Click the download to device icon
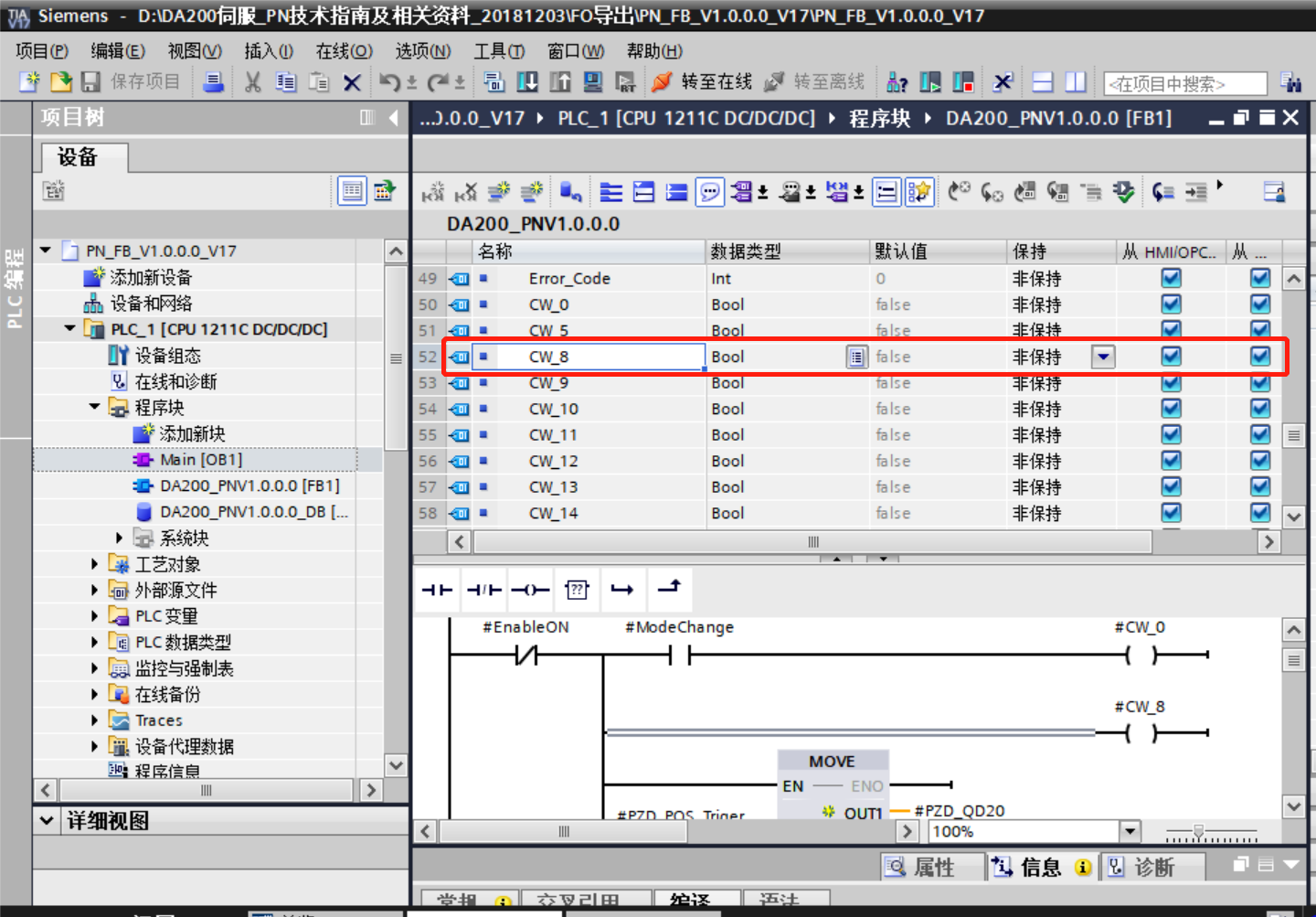The image size is (1316, 917). click(527, 82)
